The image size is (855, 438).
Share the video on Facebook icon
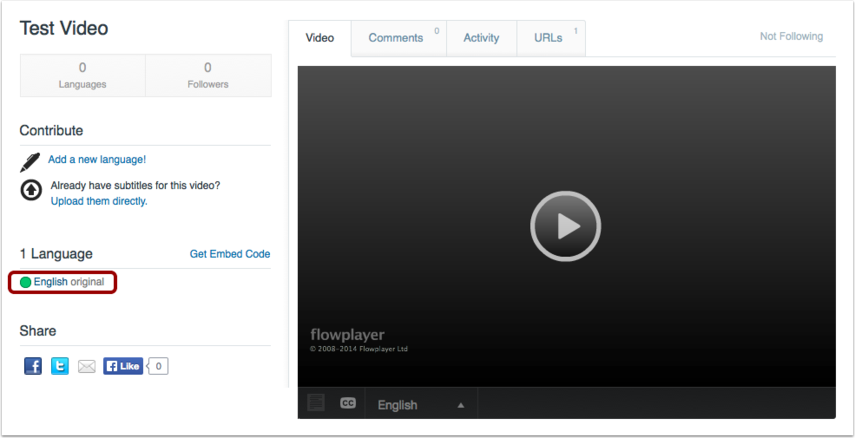(x=33, y=366)
